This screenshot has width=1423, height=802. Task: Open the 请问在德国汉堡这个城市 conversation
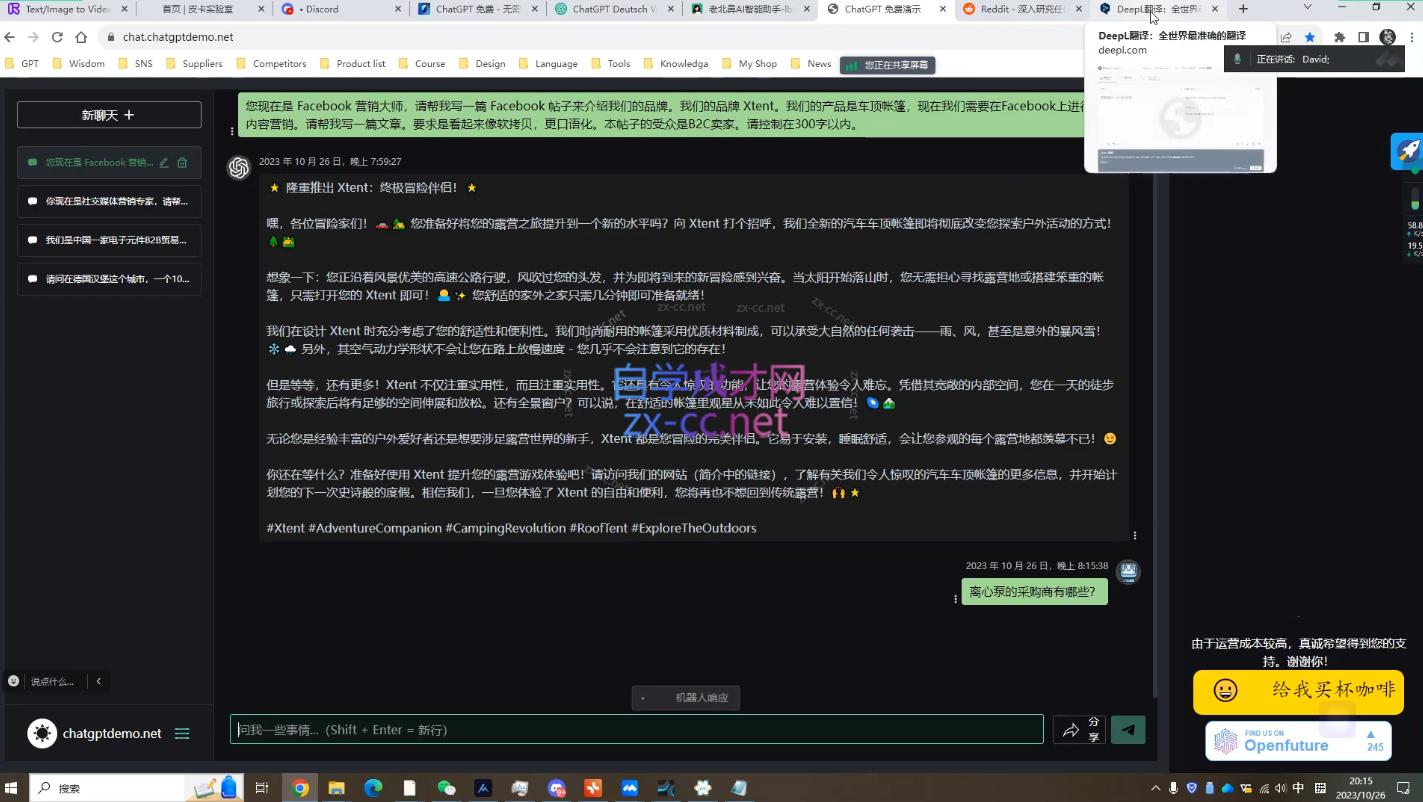tap(109, 279)
